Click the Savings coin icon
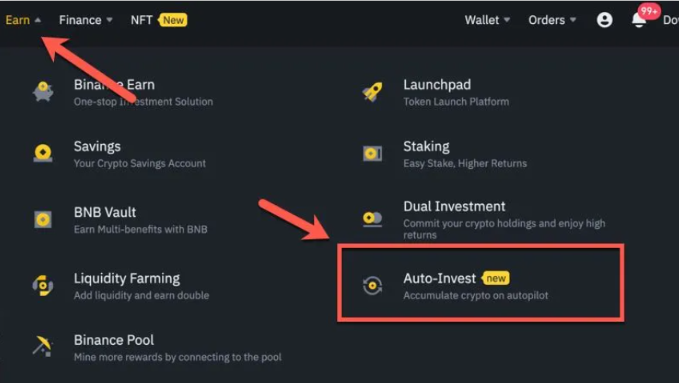Screen dimensions: 679x383 point(43,153)
